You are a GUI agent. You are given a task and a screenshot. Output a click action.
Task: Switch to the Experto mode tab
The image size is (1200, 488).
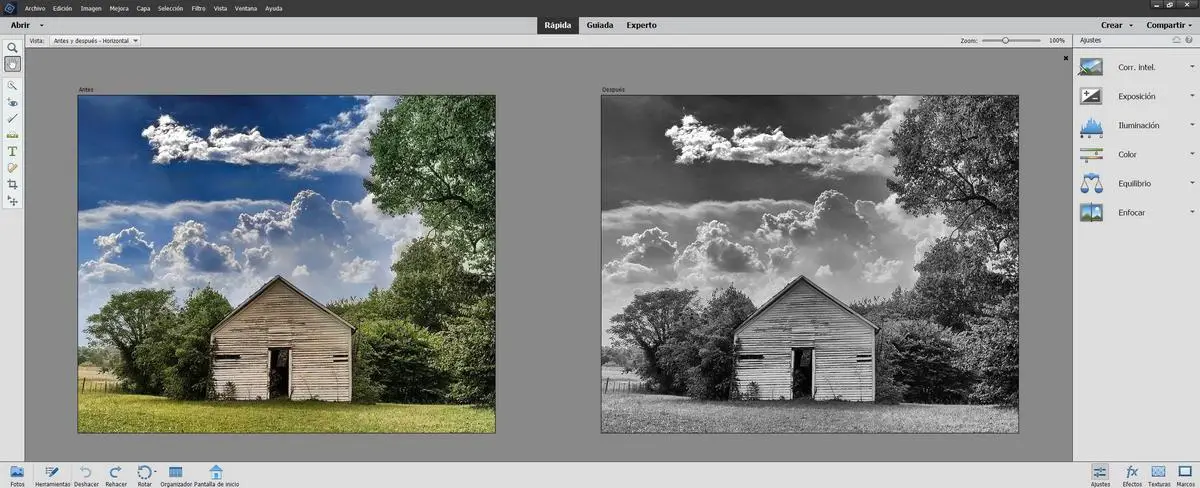pos(642,25)
